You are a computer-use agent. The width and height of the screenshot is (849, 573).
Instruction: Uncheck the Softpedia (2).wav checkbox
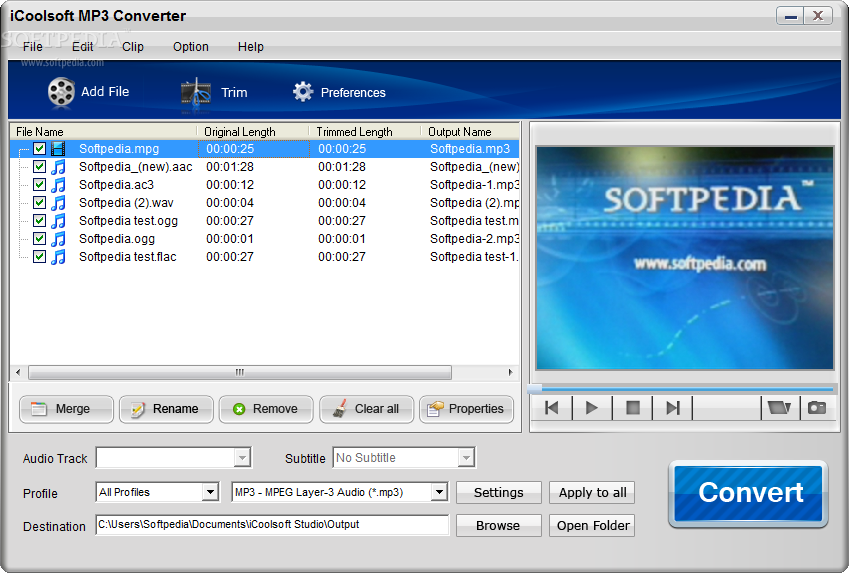click(x=40, y=202)
